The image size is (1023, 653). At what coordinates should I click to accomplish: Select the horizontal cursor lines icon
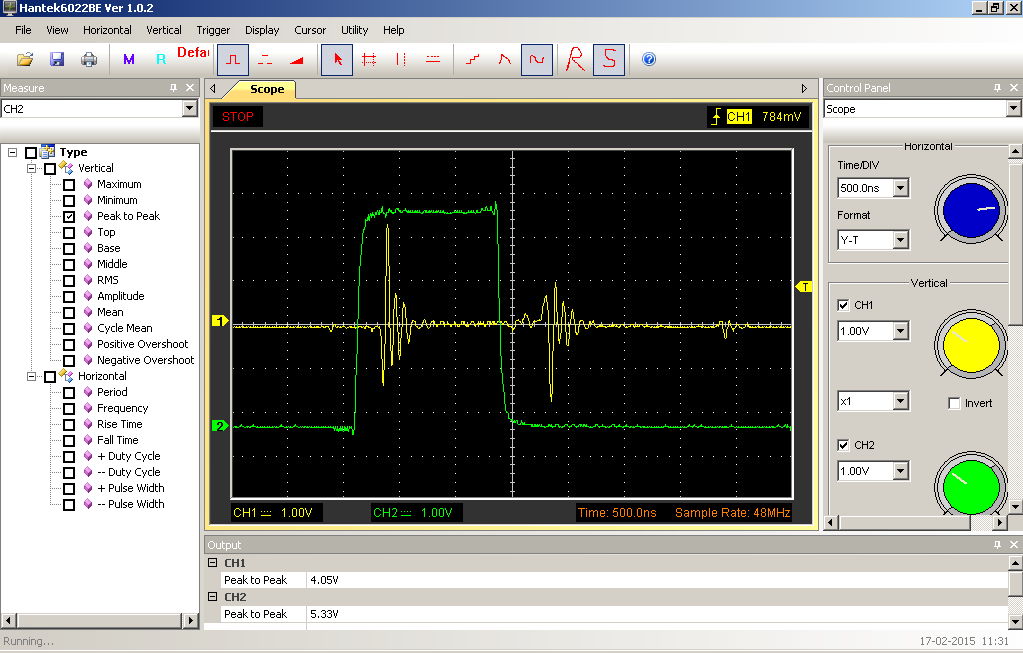[433, 59]
